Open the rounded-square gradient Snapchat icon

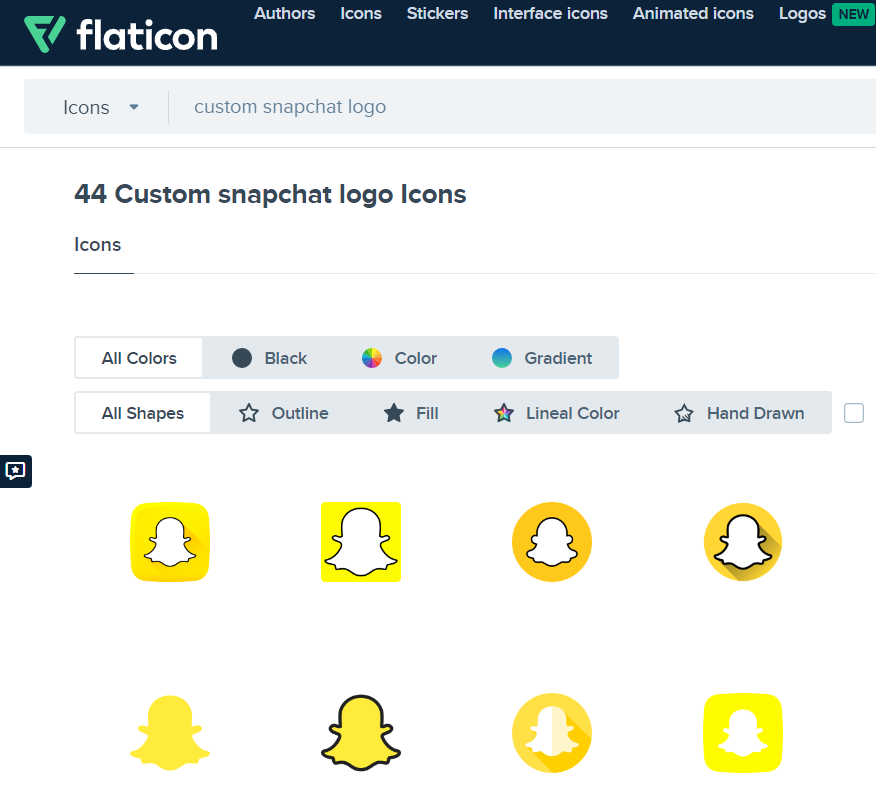170,542
